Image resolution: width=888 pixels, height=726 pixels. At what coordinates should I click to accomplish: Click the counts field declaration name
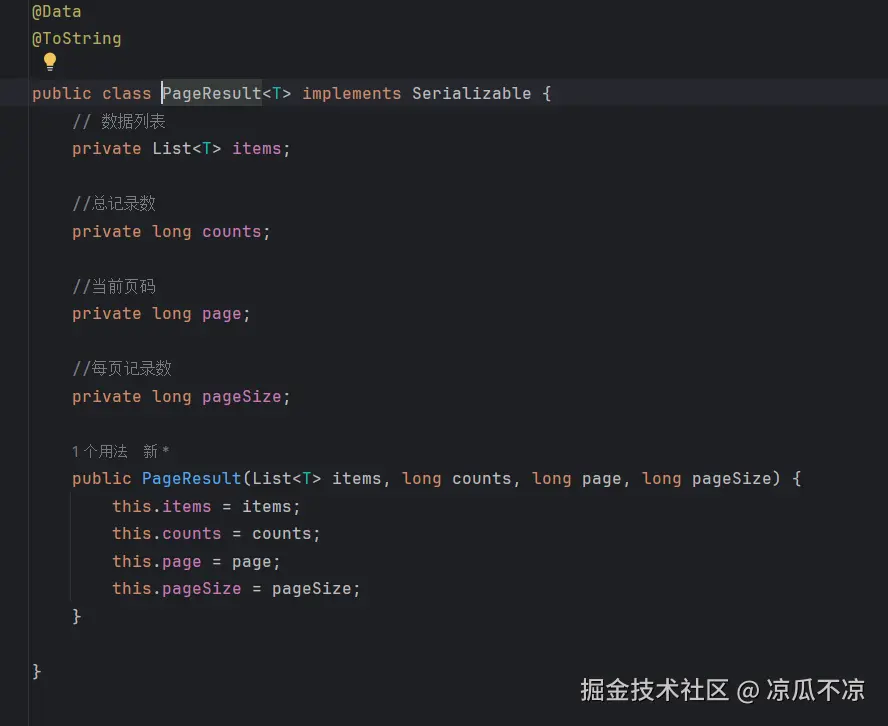[x=231, y=232]
